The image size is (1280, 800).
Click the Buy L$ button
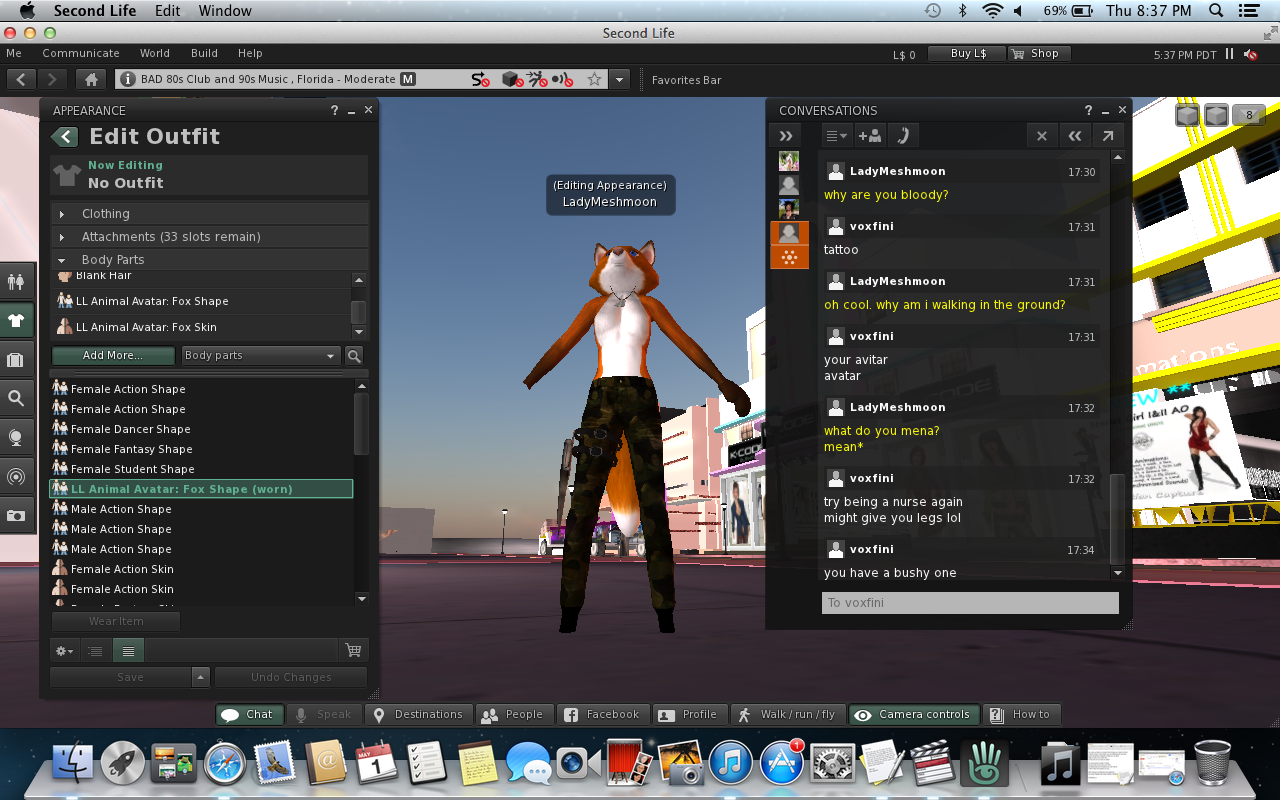[966, 54]
